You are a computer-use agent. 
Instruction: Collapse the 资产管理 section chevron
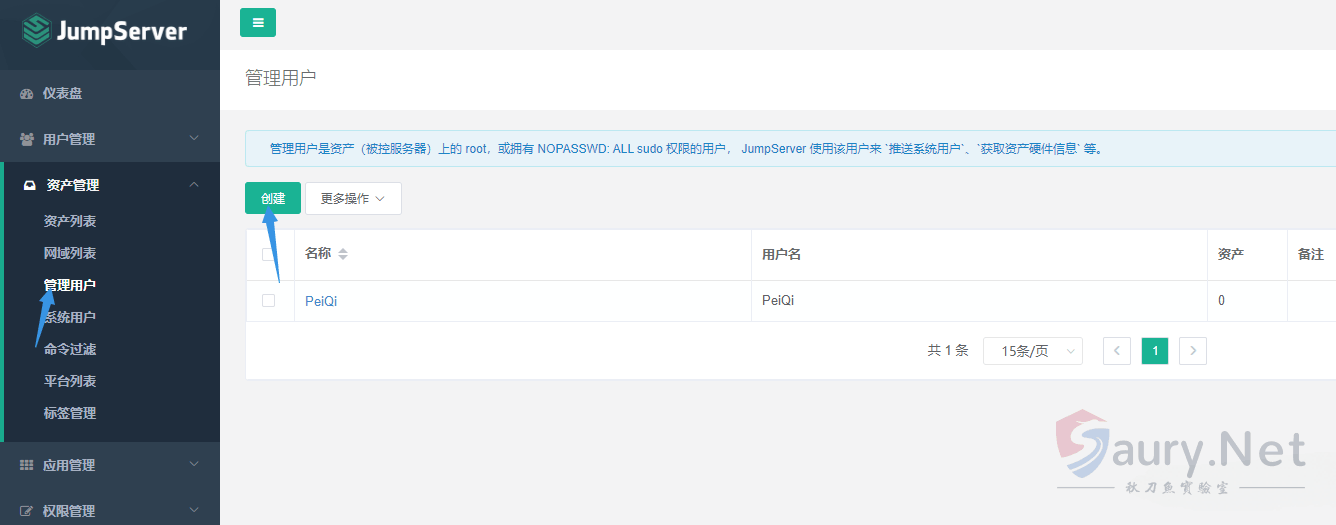[x=194, y=184]
